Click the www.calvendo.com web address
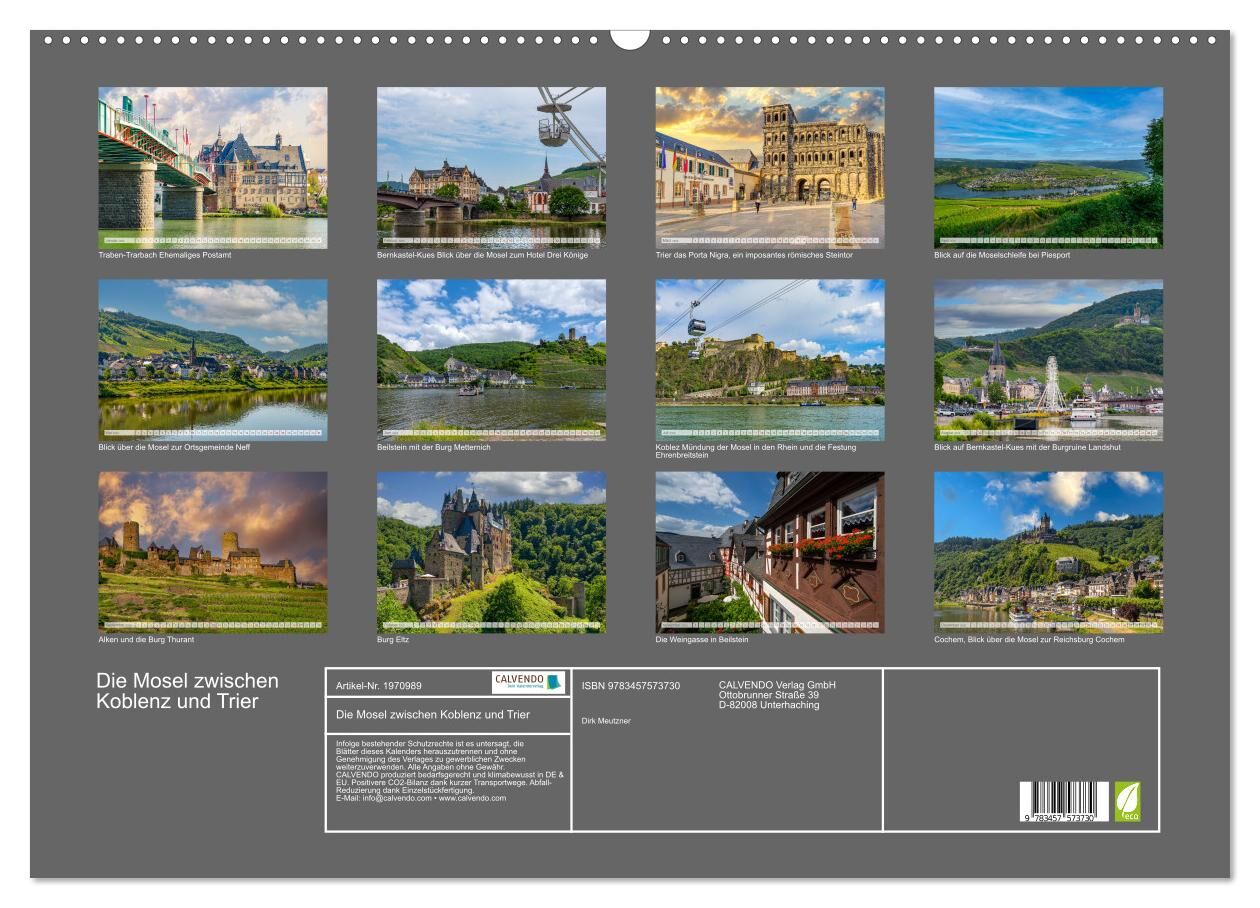Image resolution: width=1260 pixels, height=908 pixels. pos(472,798)
